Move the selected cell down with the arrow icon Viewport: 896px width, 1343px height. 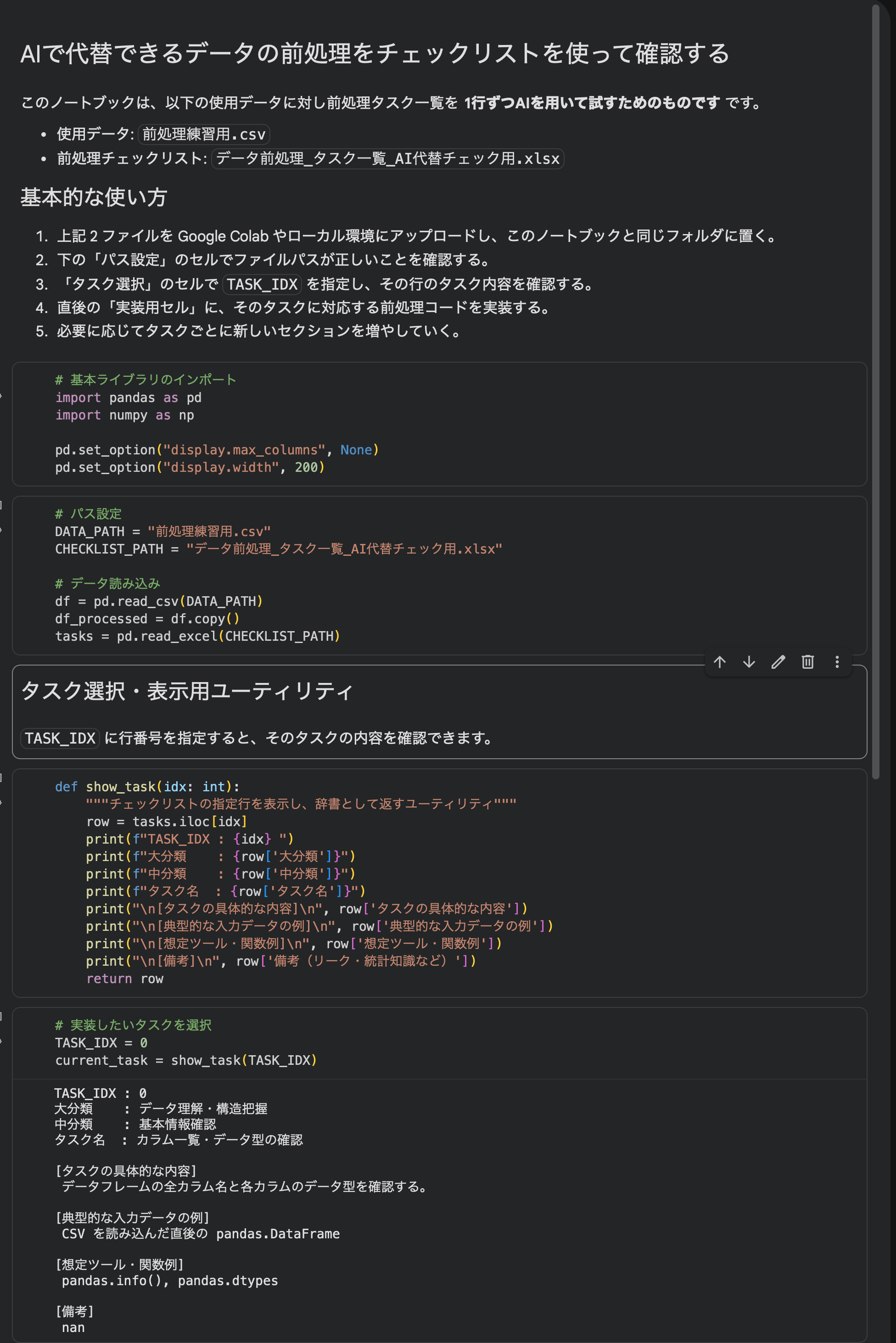point(749,663)
